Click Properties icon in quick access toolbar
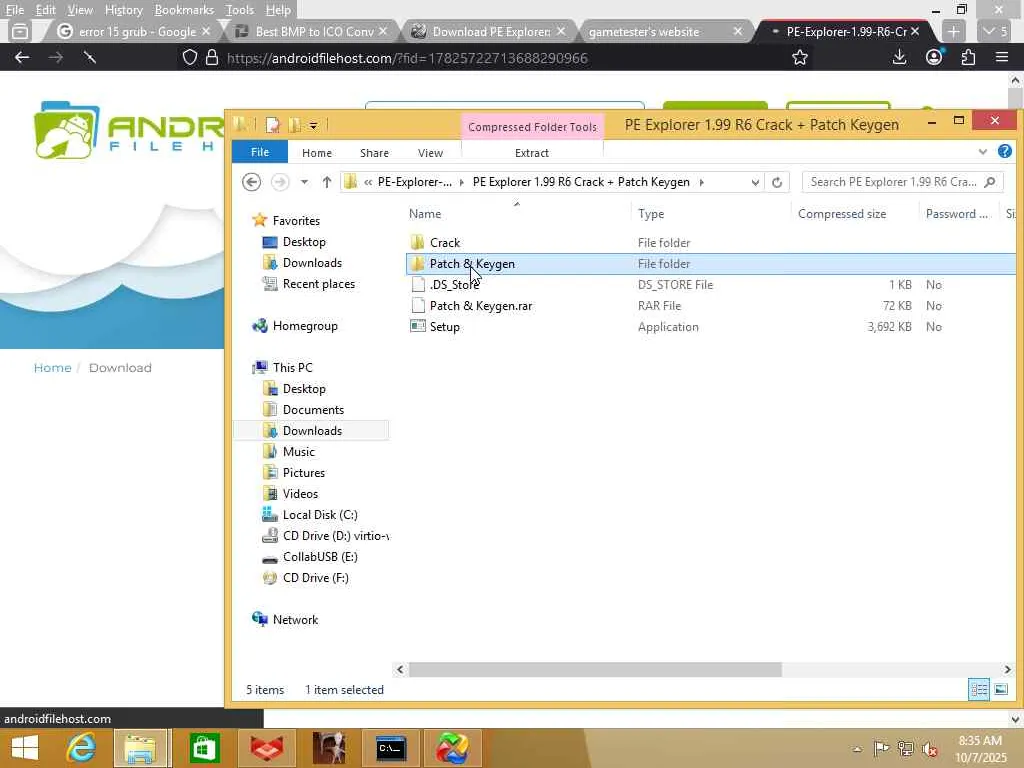This screenshot has width=1024, height=768. tap(273, 125)
